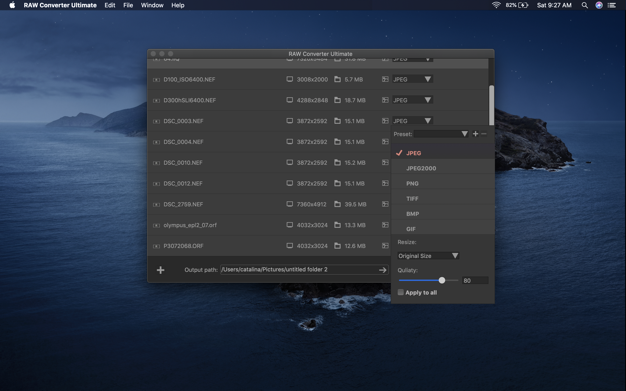Open the File menu

click(x=128, y=5)
